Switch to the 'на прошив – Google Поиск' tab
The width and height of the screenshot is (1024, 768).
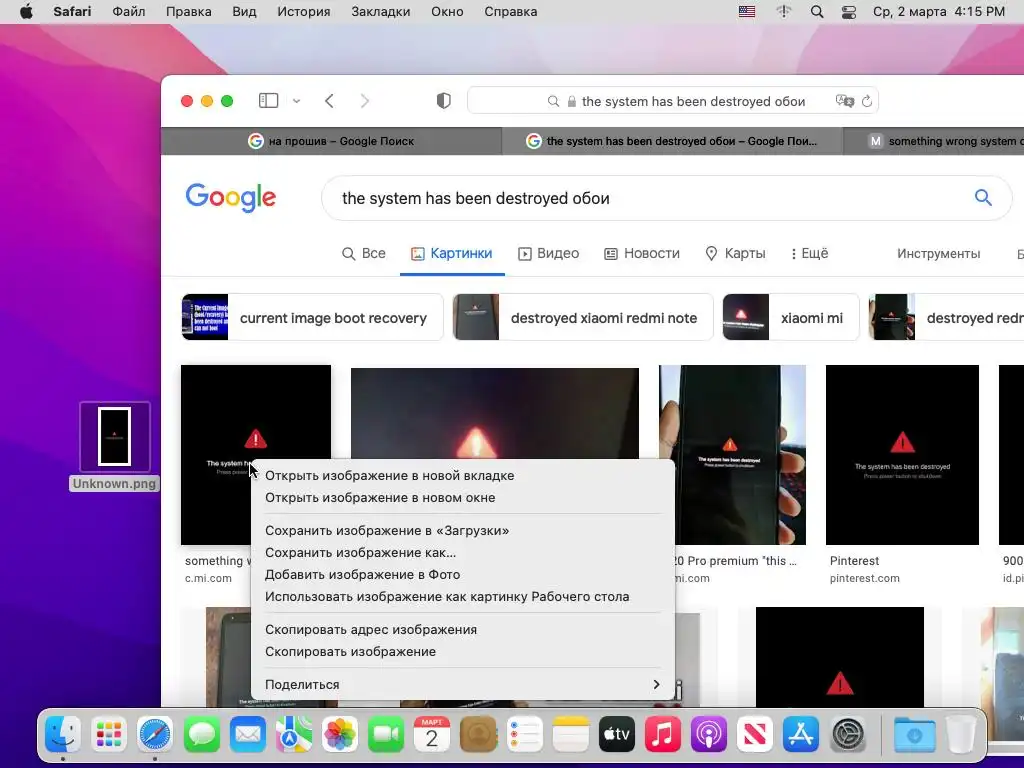click(331, 141)
